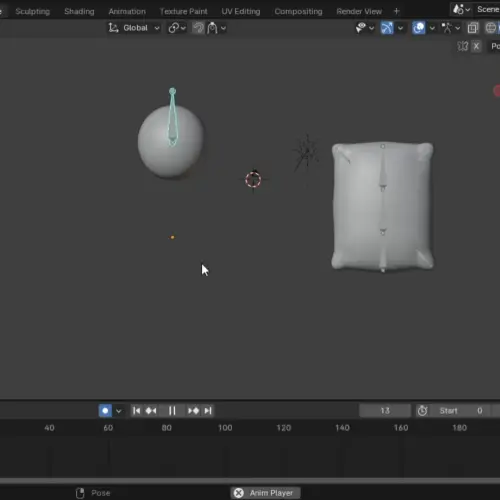Image resolution: width=500 pixels, height=500 pixels.
Task: Jump to the previous keyframe
Action: (x=151, y=411)
